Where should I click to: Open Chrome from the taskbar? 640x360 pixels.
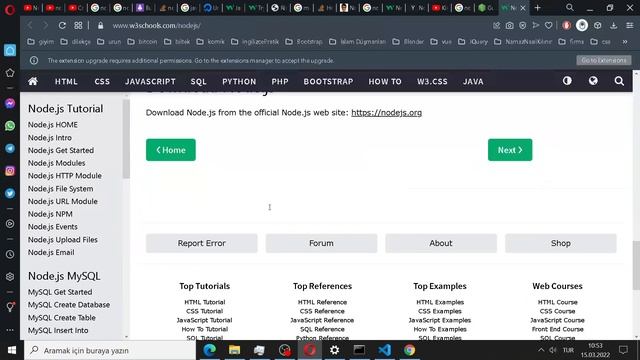tap(409, 350)
